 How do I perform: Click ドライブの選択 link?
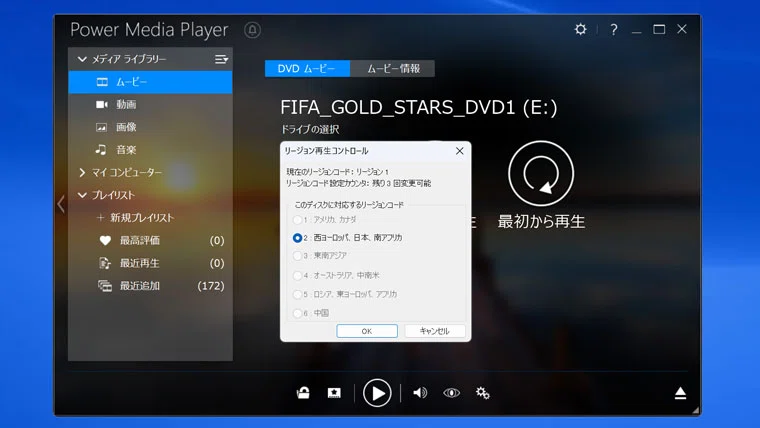(310, 129)
